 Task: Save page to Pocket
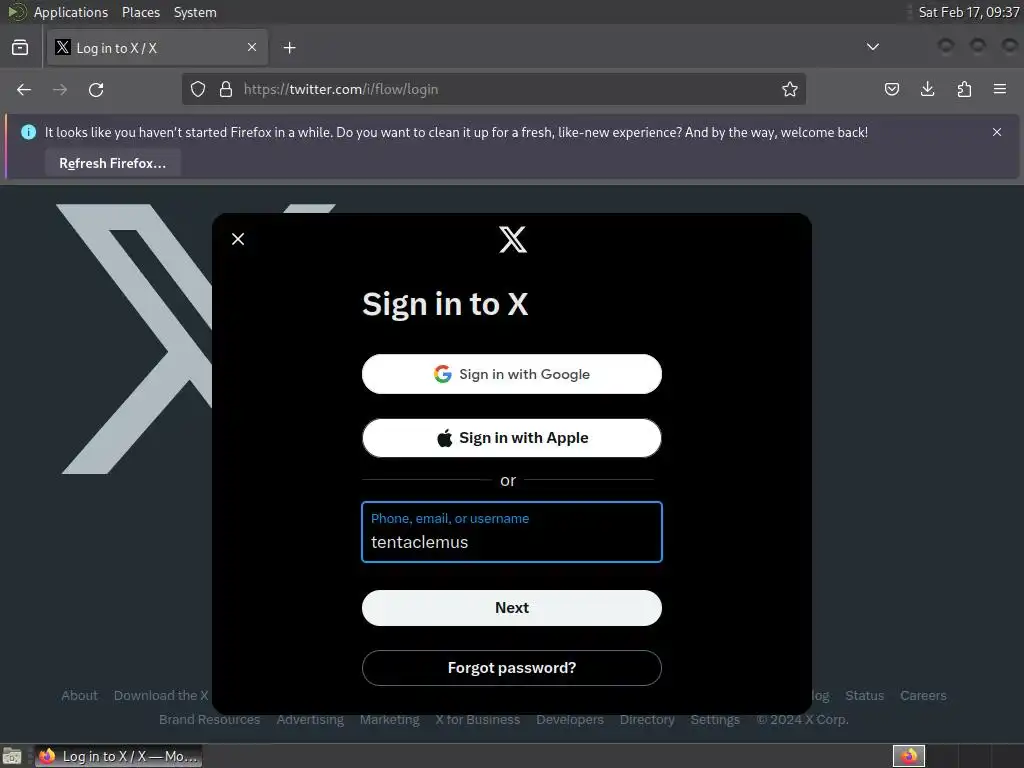[891, 89]
